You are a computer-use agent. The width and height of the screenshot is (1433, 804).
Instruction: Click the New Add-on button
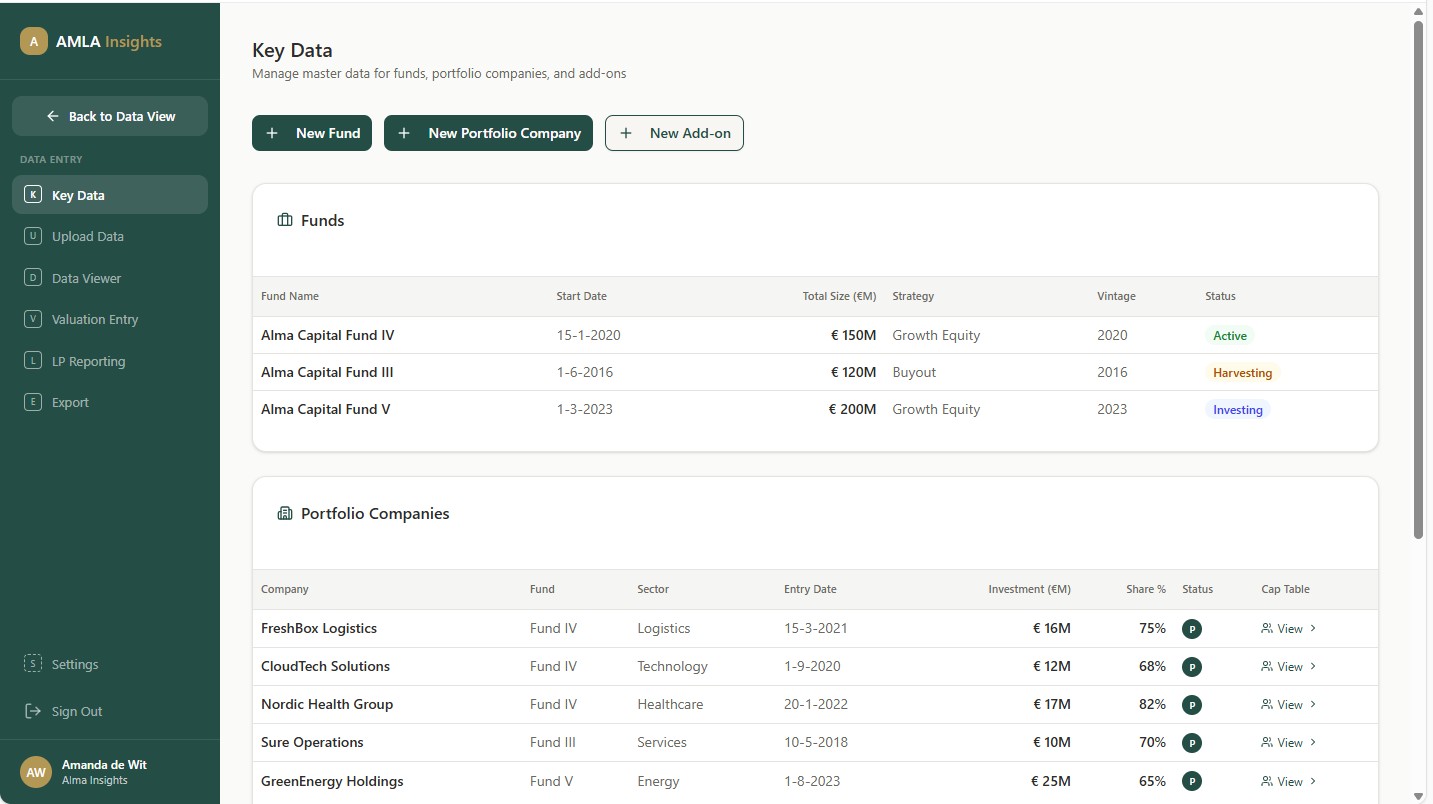coord(674,133)
